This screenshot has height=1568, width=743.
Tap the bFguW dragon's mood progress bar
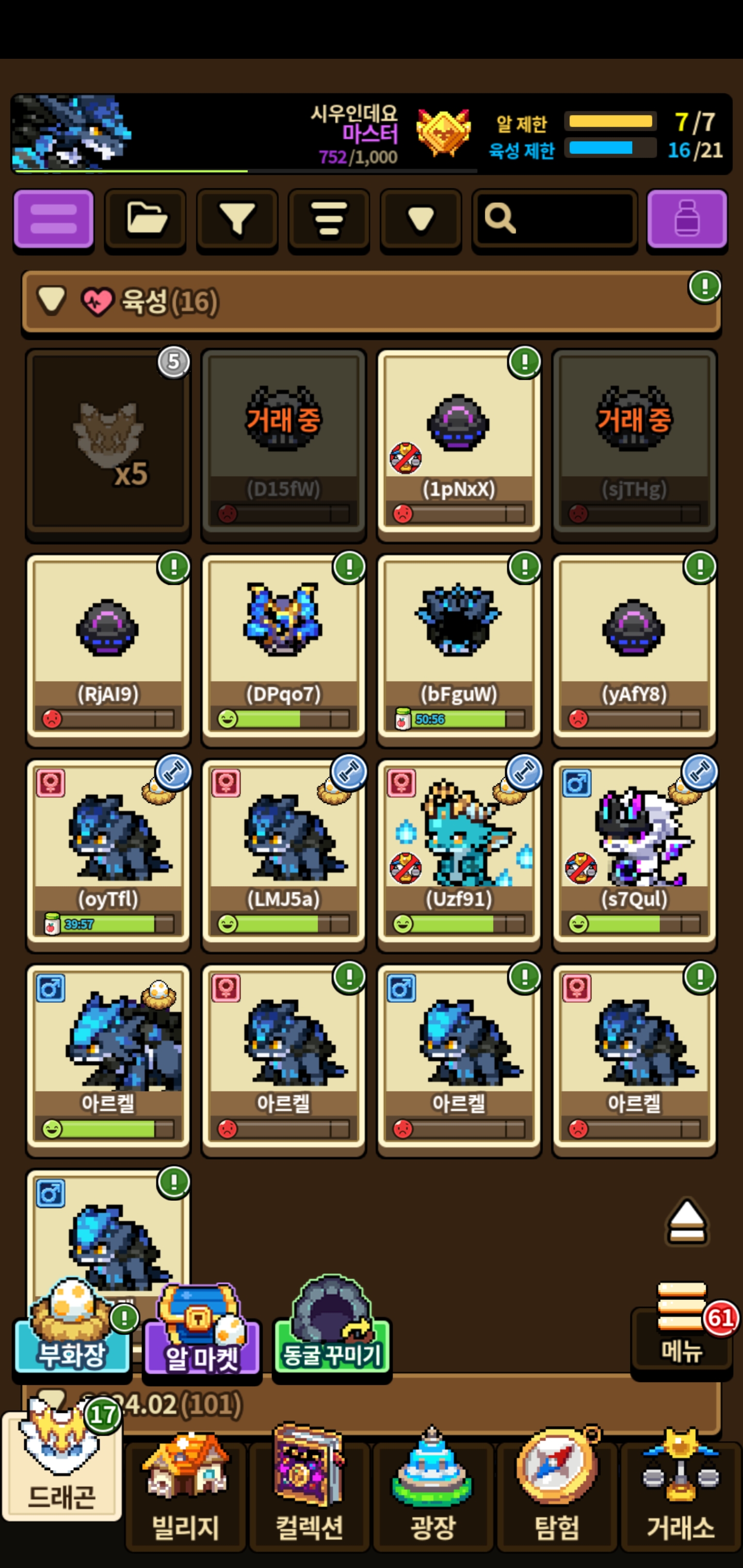coord(459,720)
